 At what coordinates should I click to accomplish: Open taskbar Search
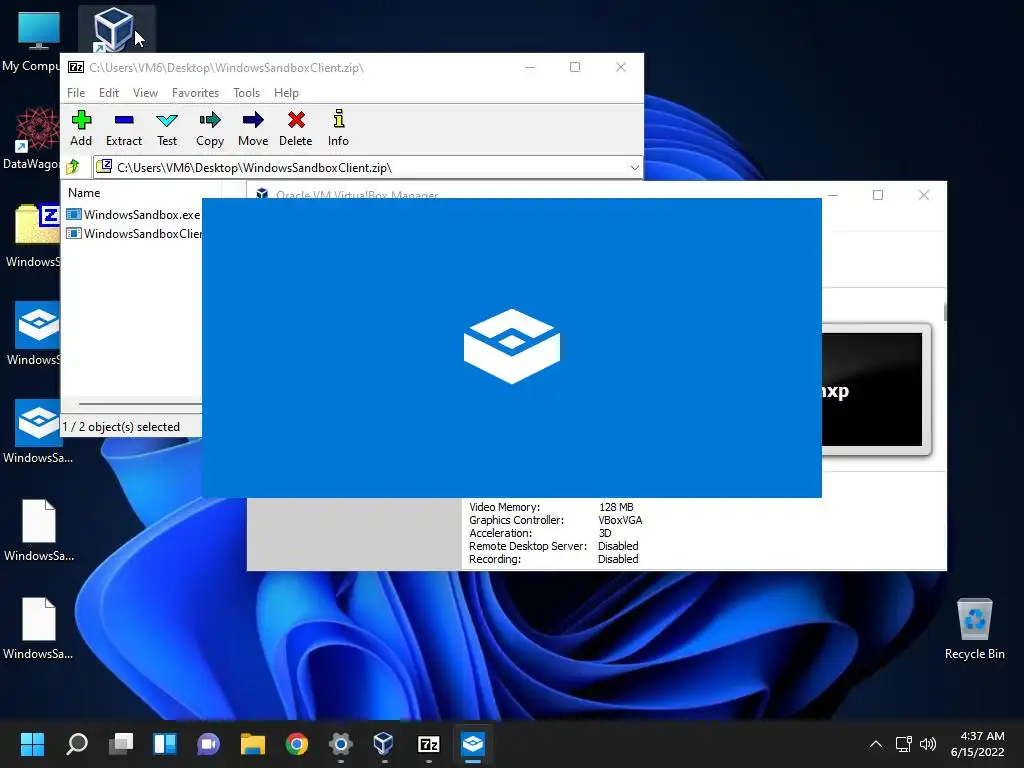click(x=77, y=744)
